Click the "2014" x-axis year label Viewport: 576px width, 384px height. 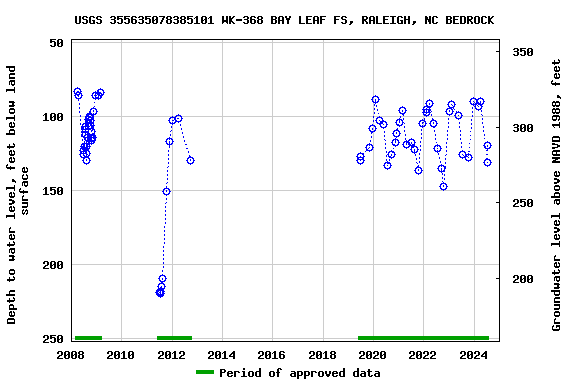222,355
